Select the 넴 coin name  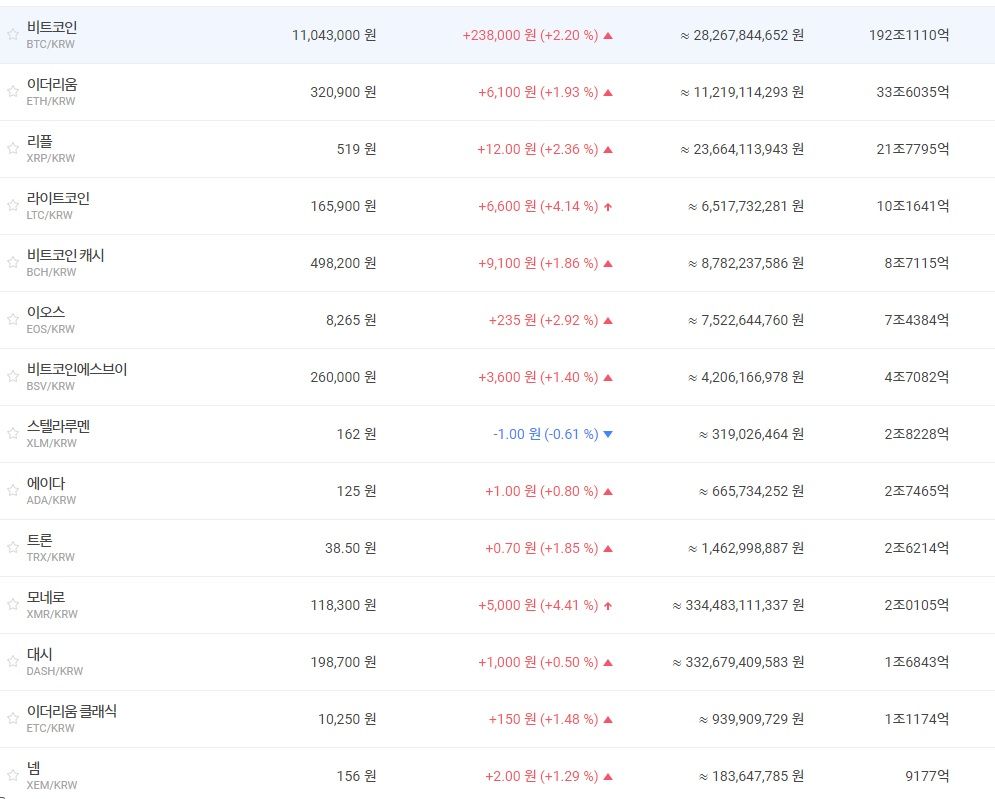pyautogui.click(x=34, y=768)
